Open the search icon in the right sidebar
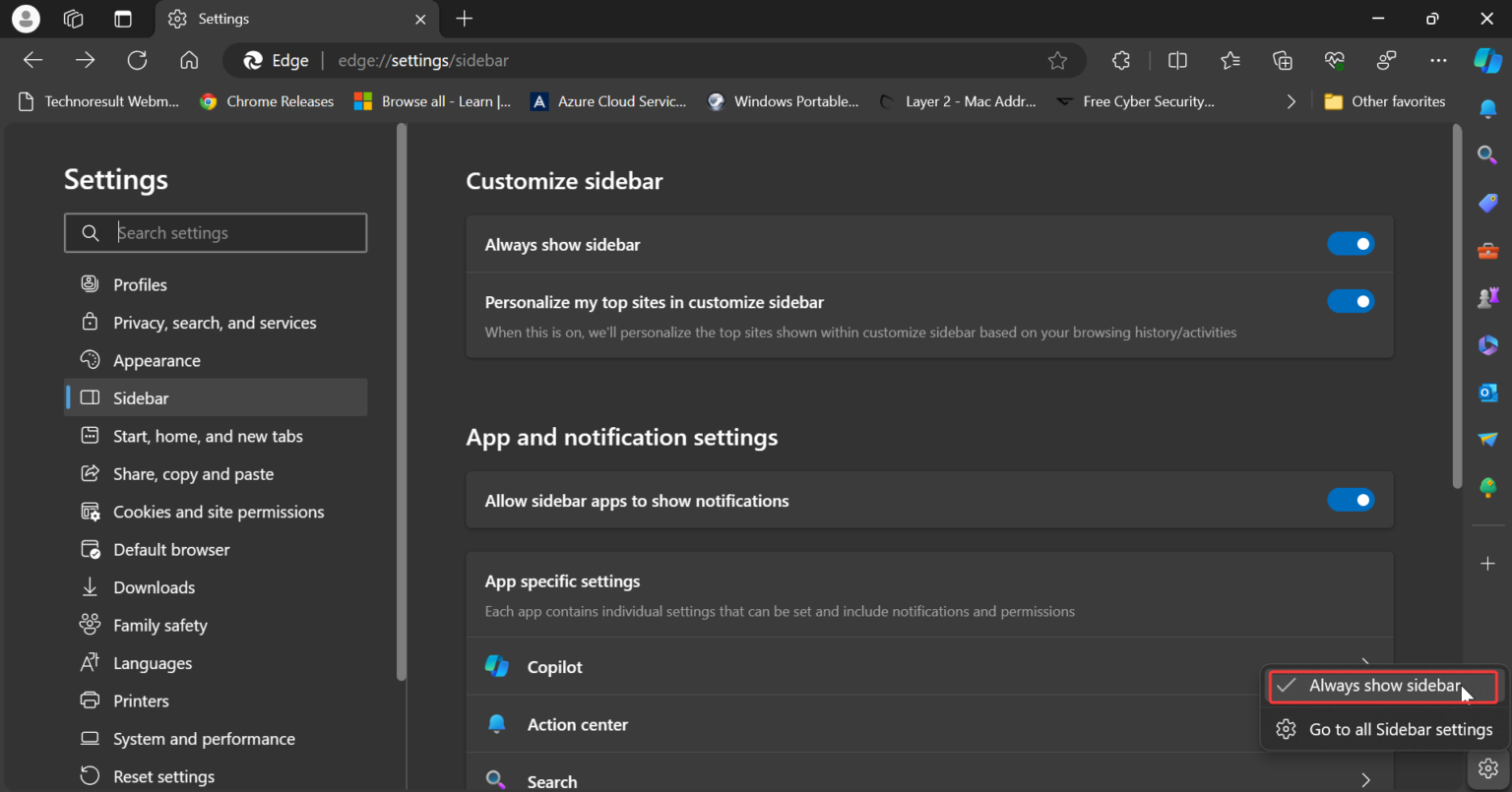The height and width of the screenshot is (792, 1512). coord(1486,154)
